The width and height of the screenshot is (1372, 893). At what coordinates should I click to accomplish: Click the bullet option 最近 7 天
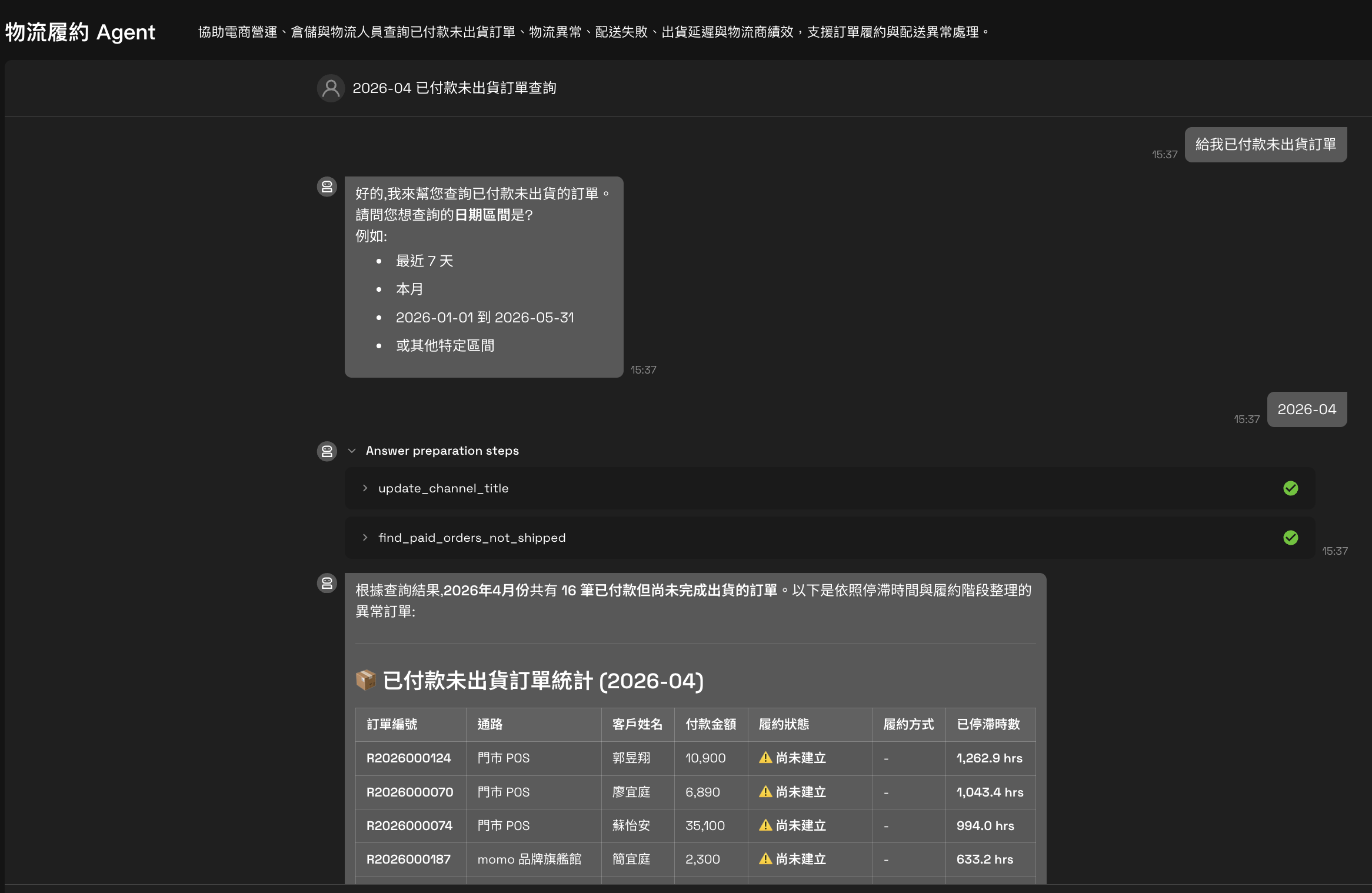tap(425, 261)
